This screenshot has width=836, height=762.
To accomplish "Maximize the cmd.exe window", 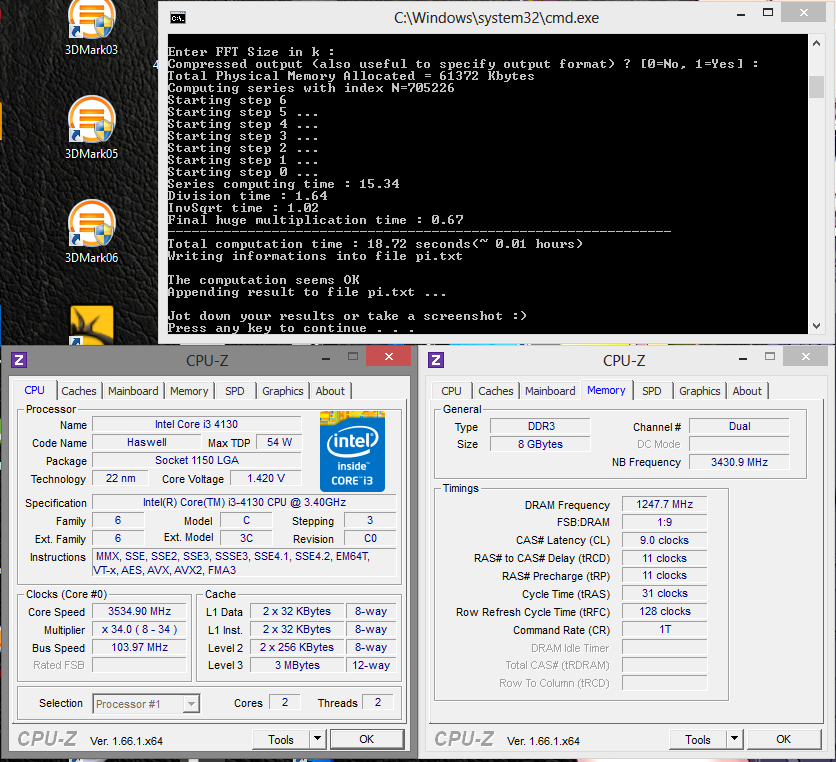I will [768, 13].
